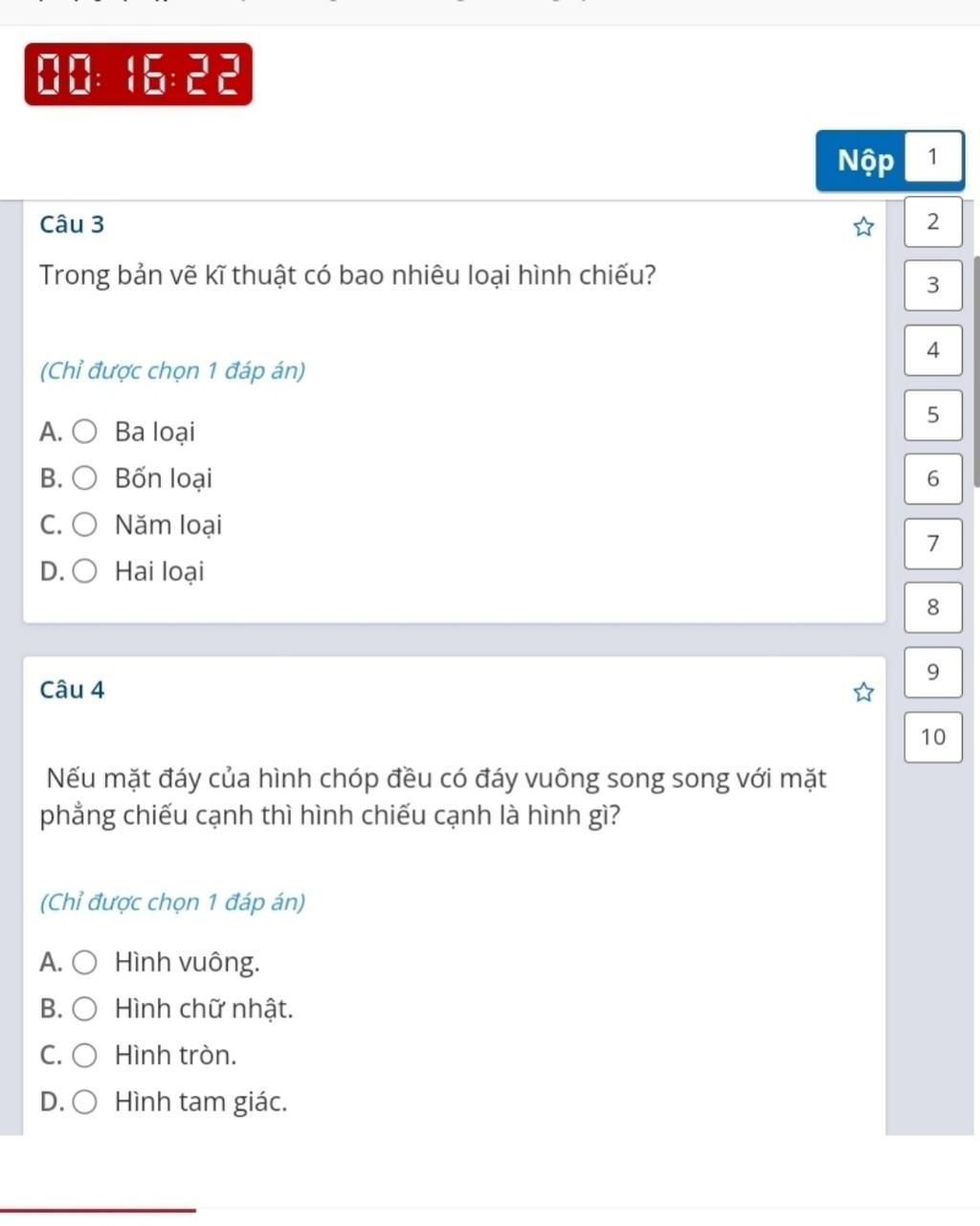Jump to question 7 box
The width and height of the screenshot is (980, 1226).
tap(933, 544)
